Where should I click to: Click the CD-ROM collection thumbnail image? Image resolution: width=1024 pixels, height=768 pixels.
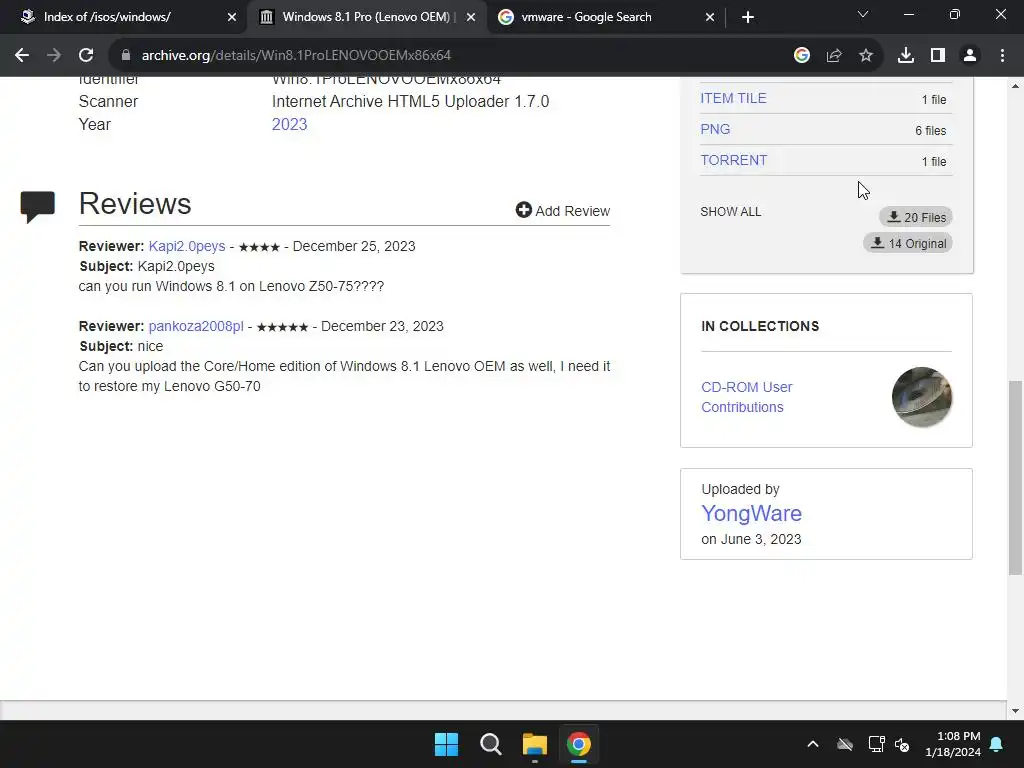coord(921,397)
